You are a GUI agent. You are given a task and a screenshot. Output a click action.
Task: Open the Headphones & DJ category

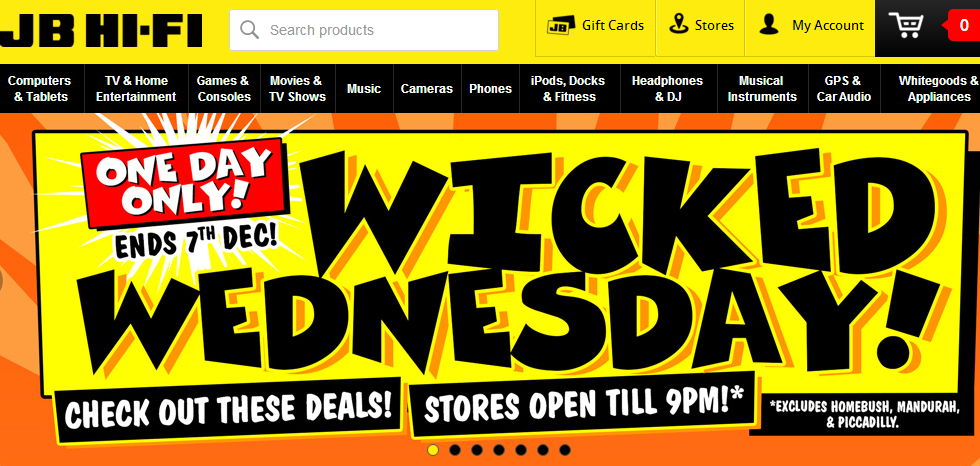(668, 89)
